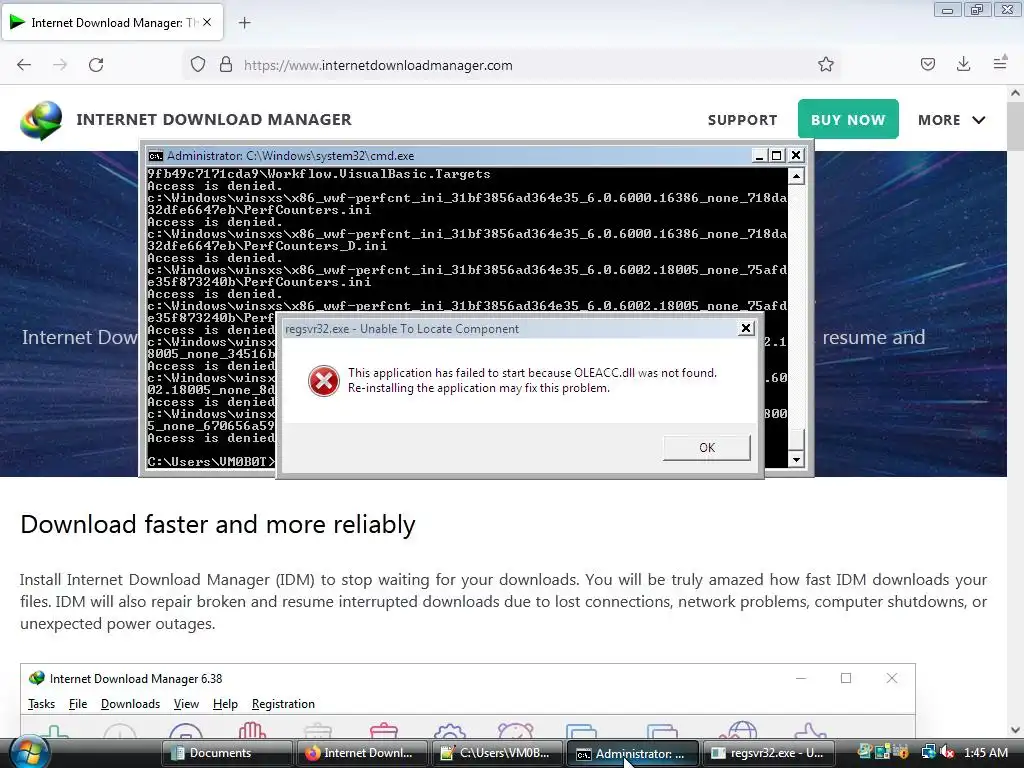The image size is (1024, 768).
Task: Minimize the browser window
Action: point(948,10)
